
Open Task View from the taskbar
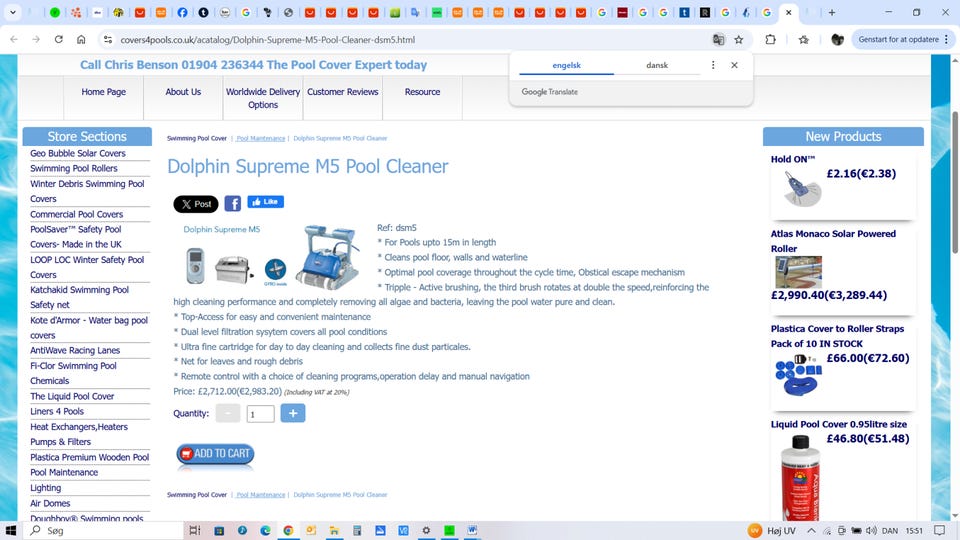click(195, 530)
